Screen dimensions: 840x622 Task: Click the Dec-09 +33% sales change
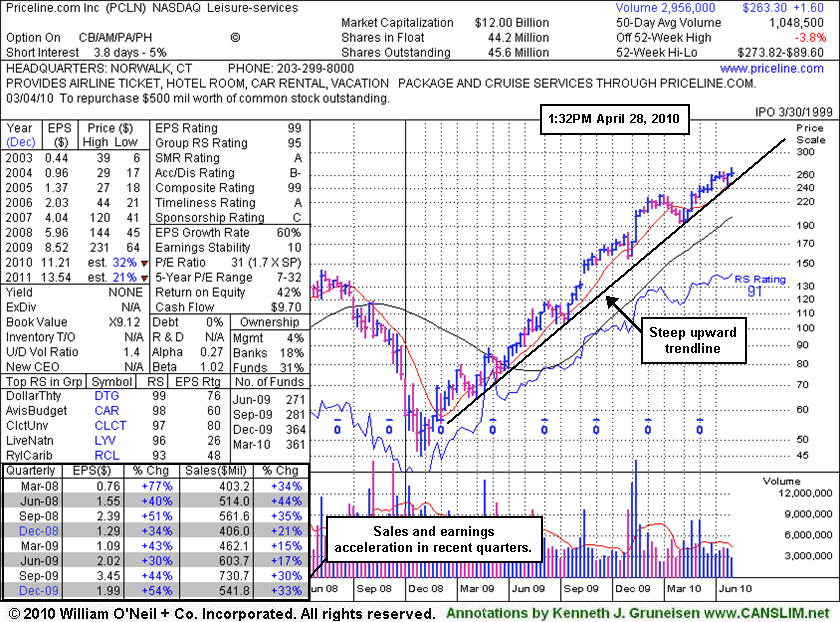(286, 591)
